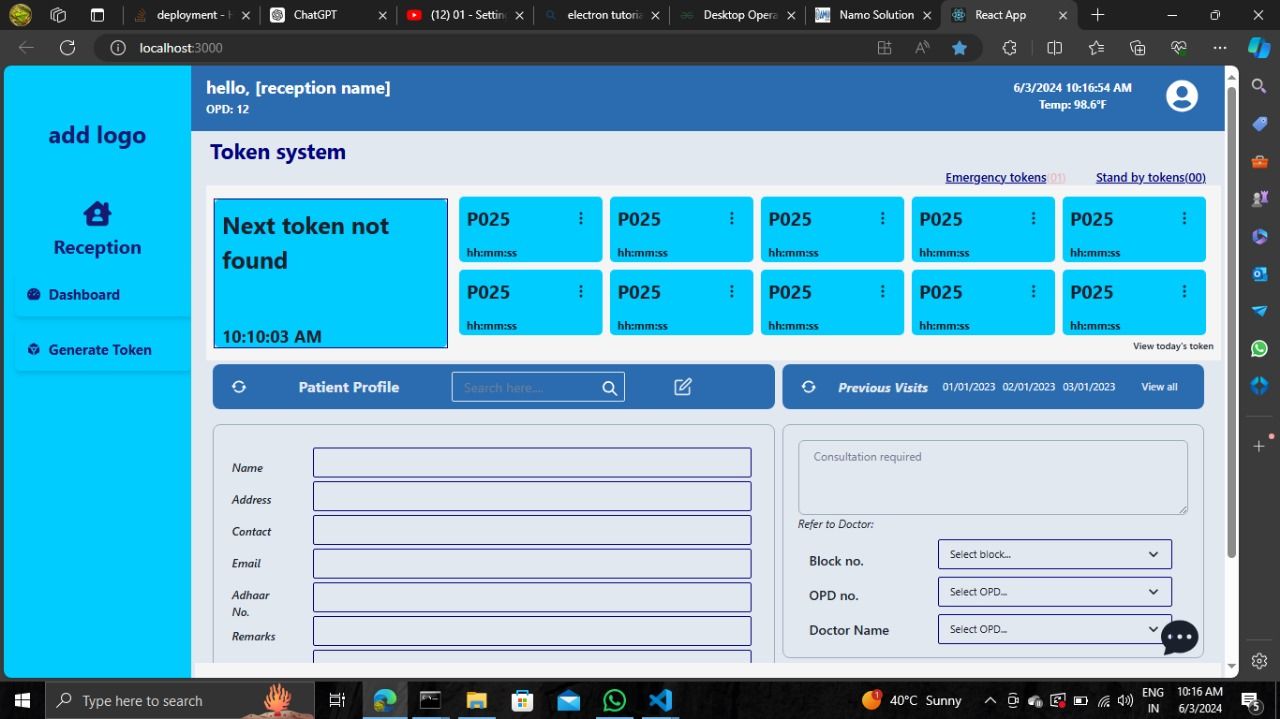The height and width of the screenshot is (719, 1280).
Task: Click the refresh icon in the Previous Visits panel
Action: pyautogui.click(x=808, y=386)
